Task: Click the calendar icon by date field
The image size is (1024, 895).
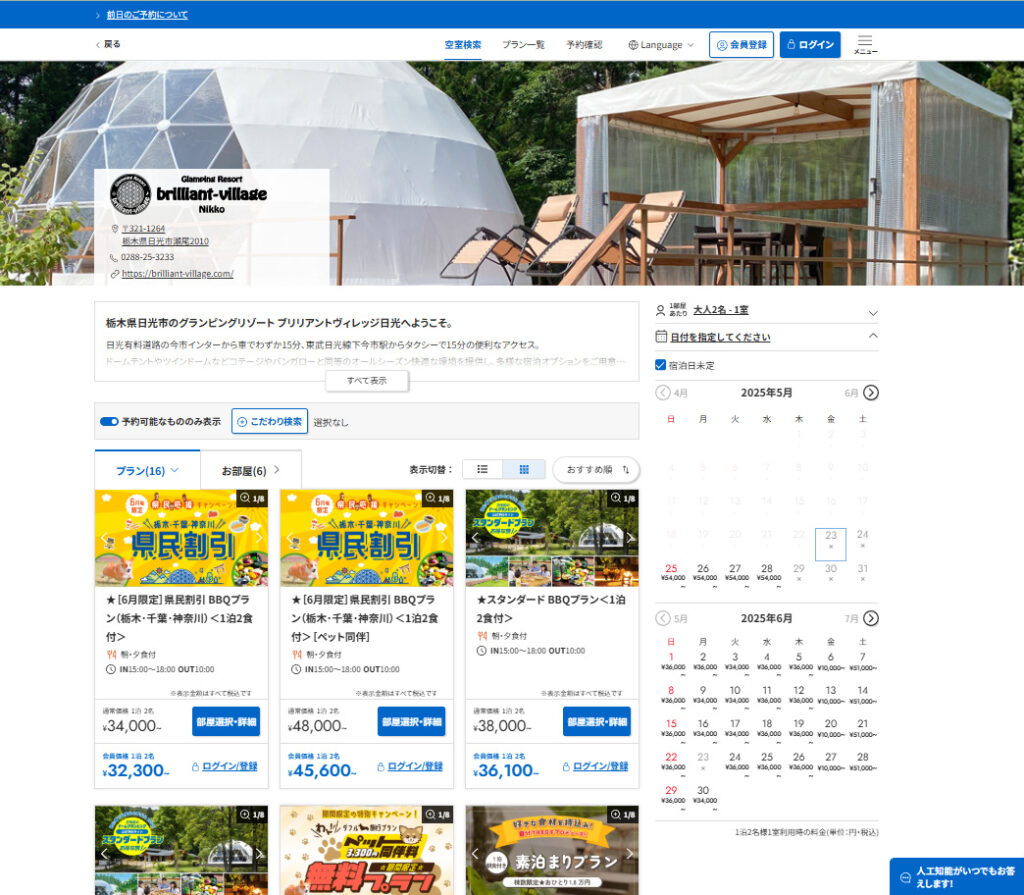Action: tap(661, 336)
